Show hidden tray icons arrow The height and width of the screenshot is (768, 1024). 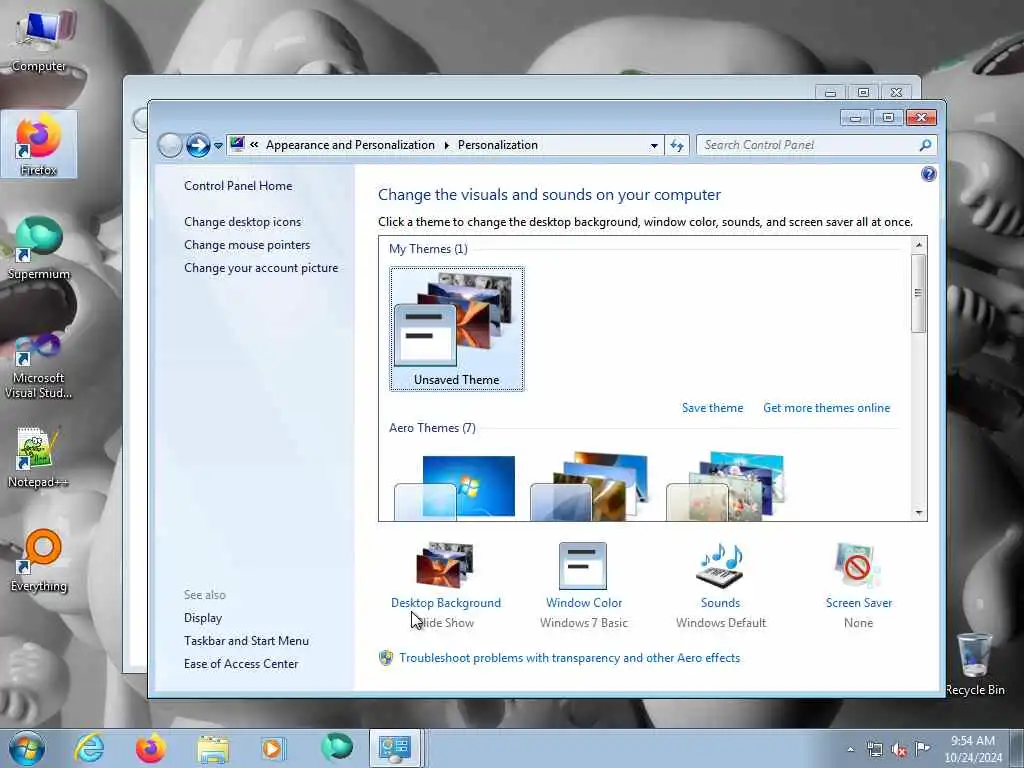850,750
